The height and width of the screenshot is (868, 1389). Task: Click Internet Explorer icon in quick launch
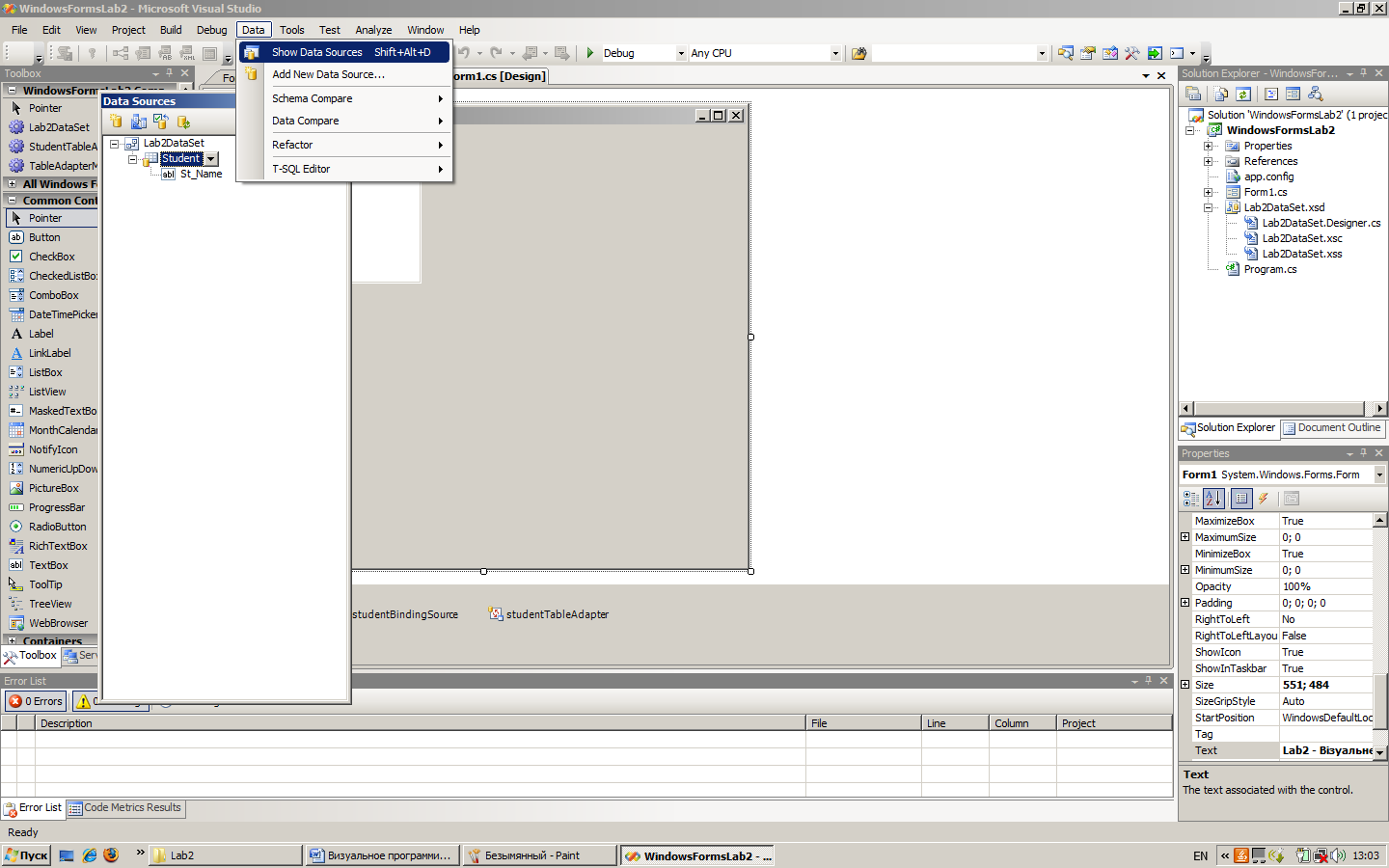[x=90, y=855]
